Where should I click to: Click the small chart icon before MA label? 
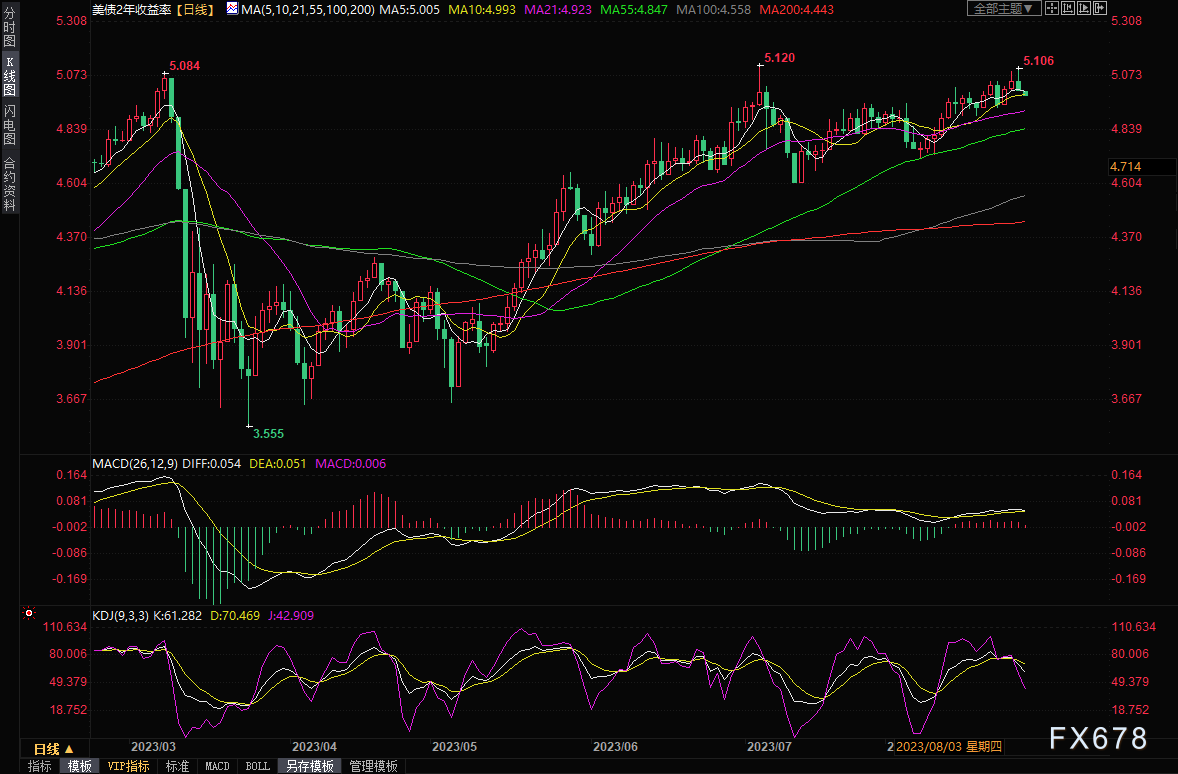click(x=232, y=9)
